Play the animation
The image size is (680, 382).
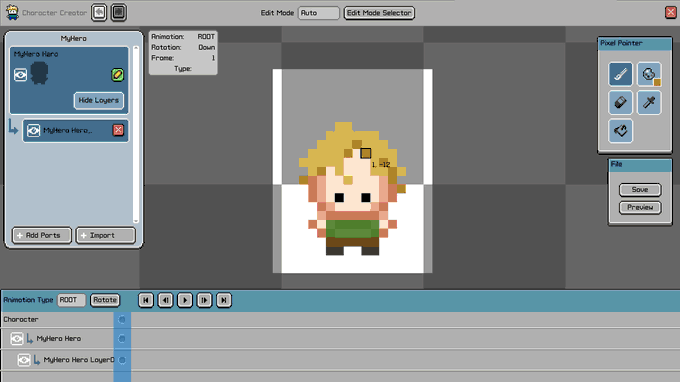click(185, 300)
